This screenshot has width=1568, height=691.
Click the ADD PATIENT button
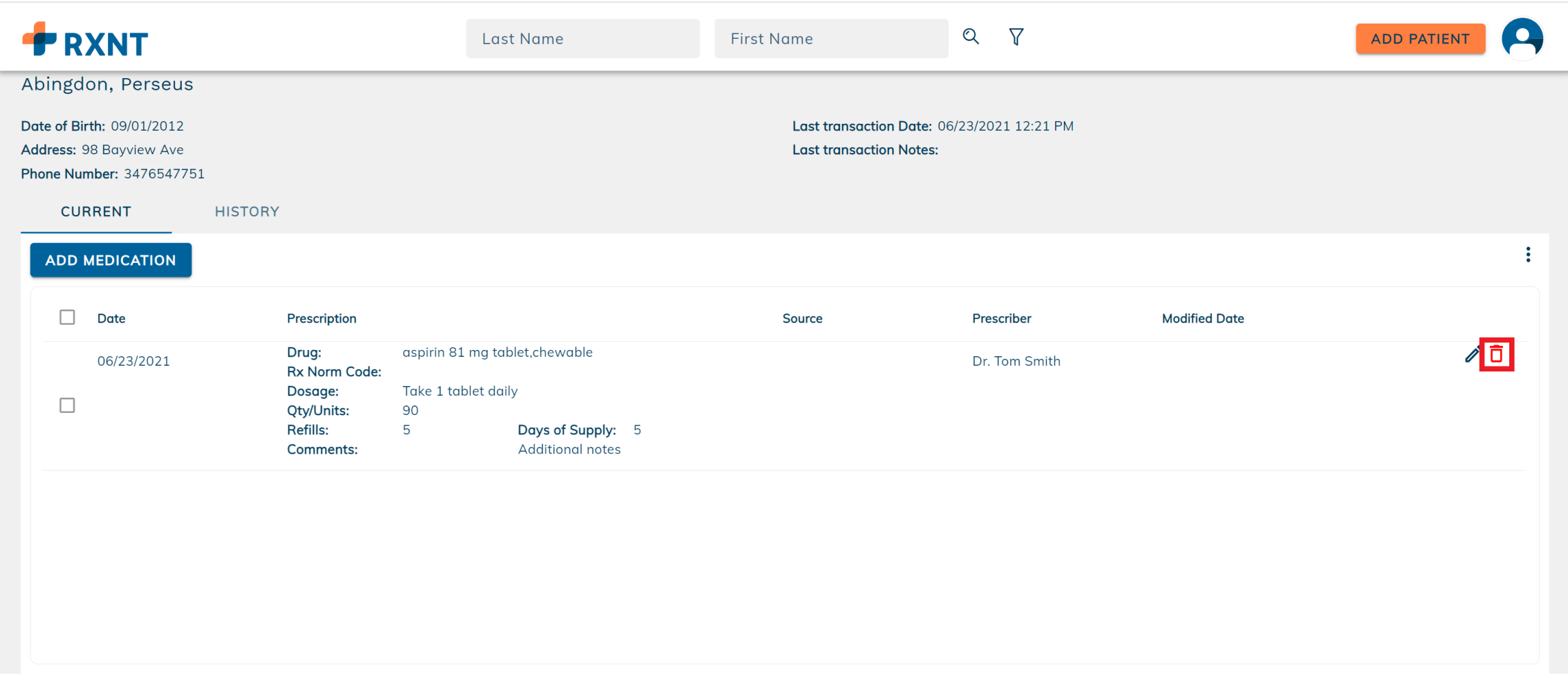pyautogui.click(x=1420, y=39)
